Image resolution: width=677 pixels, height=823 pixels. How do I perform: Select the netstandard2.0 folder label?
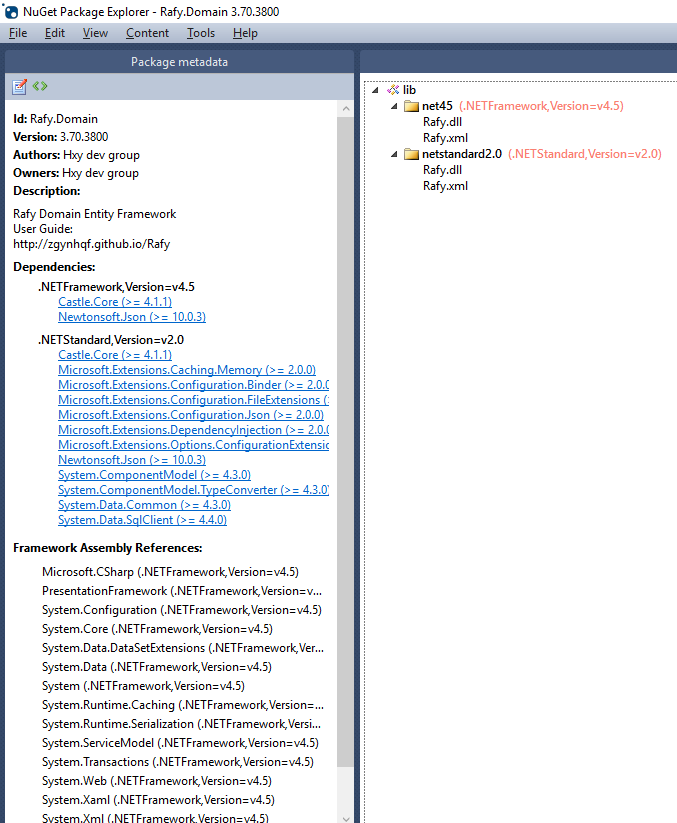pos(462,154)
